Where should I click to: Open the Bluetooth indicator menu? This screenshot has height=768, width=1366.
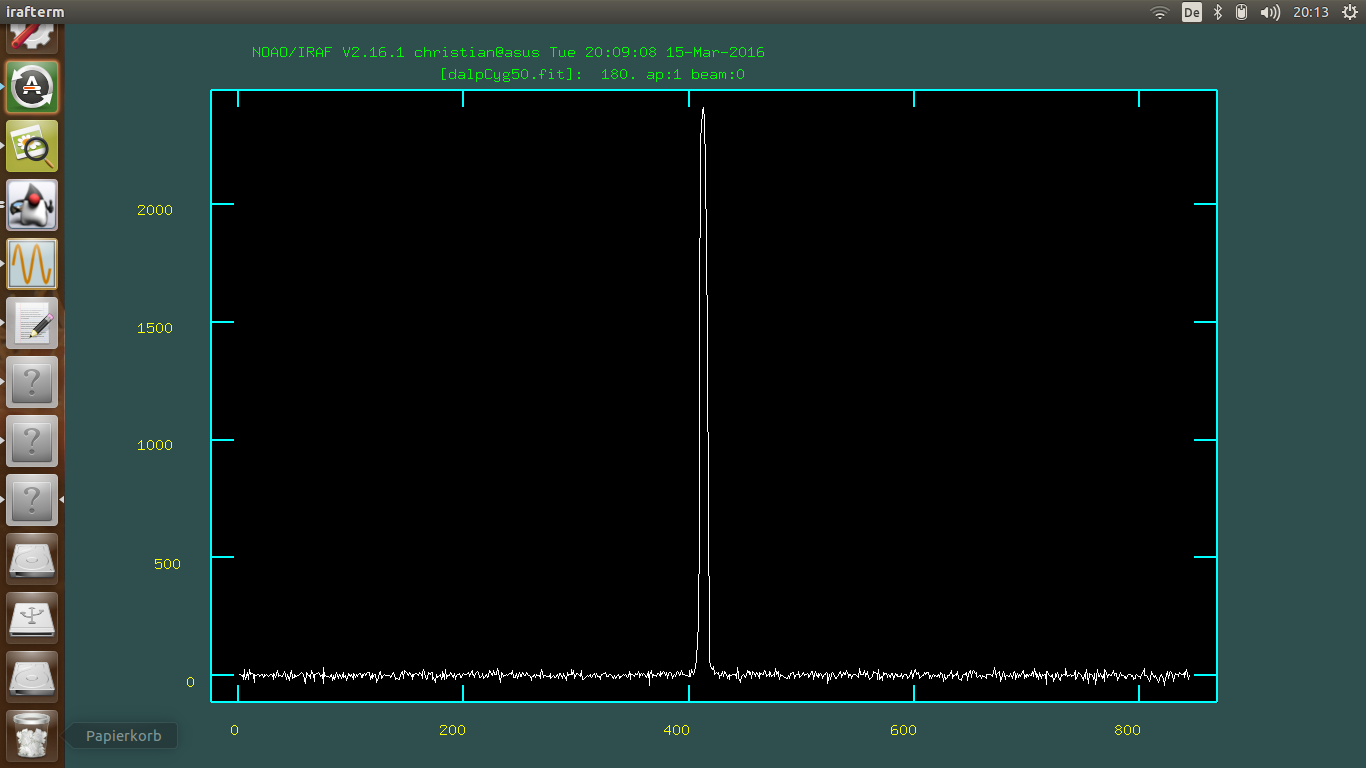pyautogui.click(x=1218, y=12)
